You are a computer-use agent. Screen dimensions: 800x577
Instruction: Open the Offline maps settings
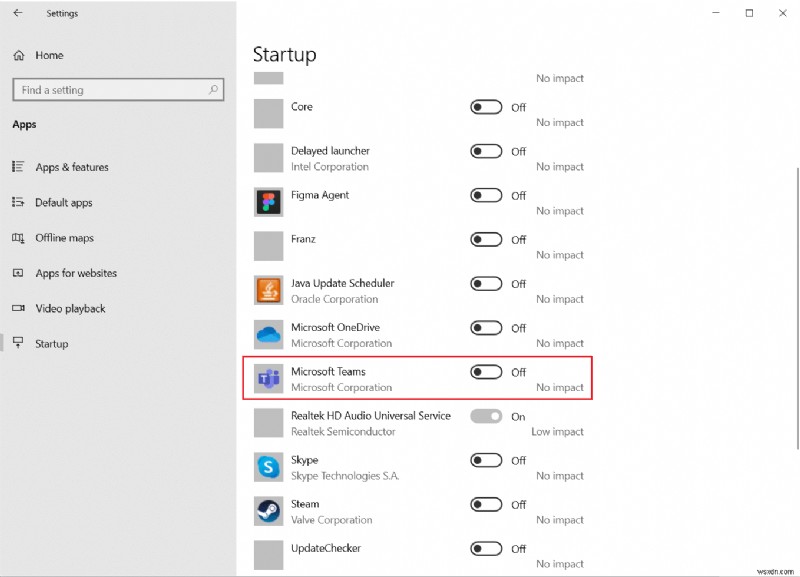(62, 238)
